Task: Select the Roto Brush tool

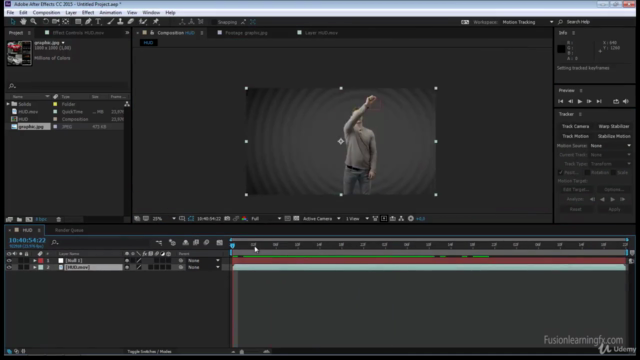Action: pos(143,22)
